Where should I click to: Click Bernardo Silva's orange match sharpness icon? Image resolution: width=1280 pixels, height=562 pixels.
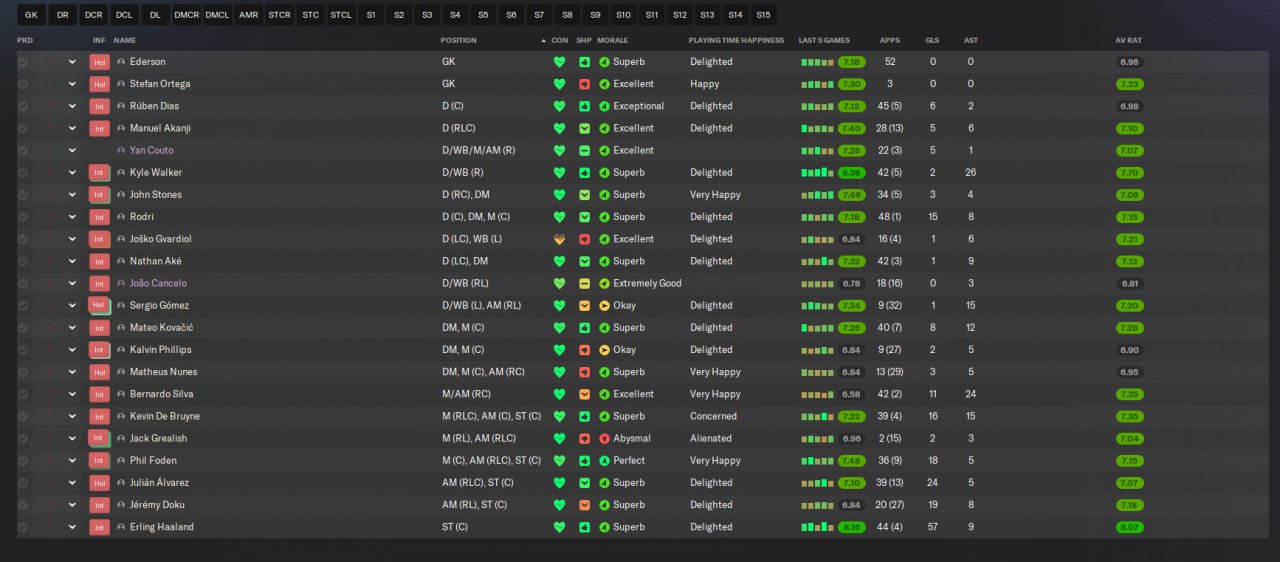click(584, 394)
